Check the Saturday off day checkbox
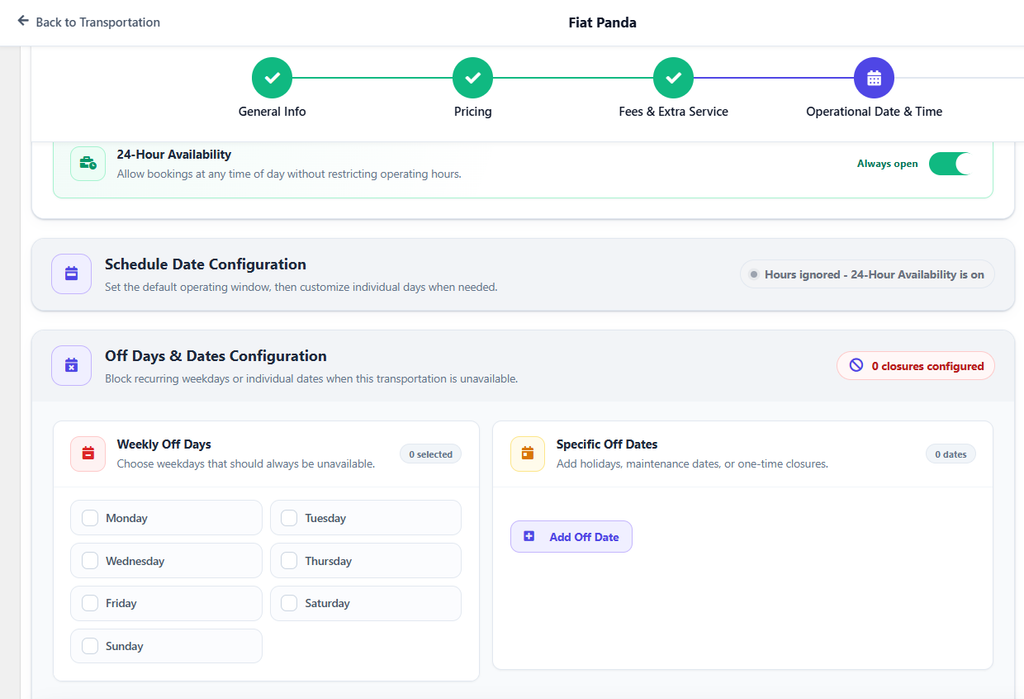This screenshot has width=1024, height=699. pos(289,603)
